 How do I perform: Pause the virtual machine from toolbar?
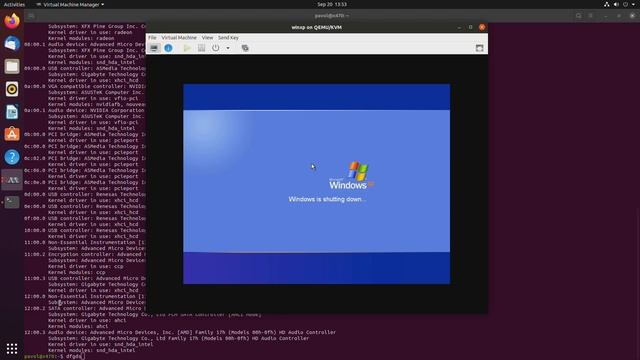point(201,48)
